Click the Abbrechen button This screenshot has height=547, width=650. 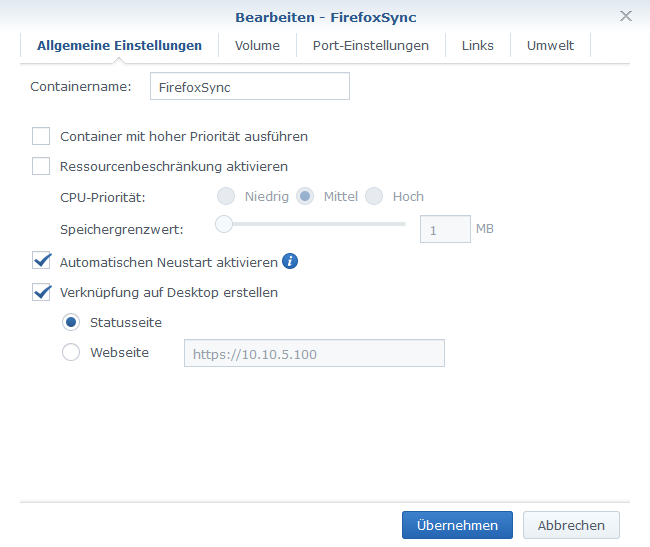[571, 525]
